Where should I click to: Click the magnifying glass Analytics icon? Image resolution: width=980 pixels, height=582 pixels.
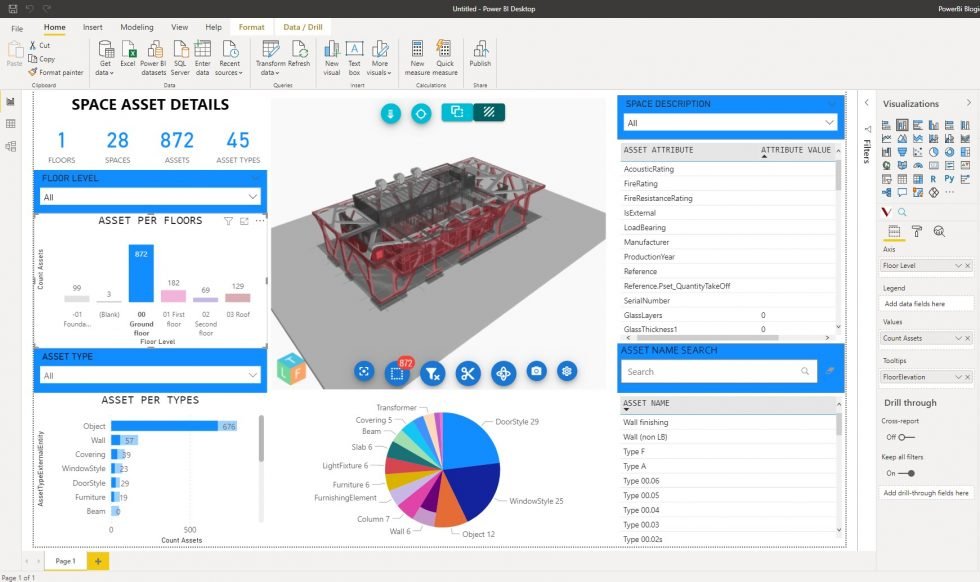938,231
